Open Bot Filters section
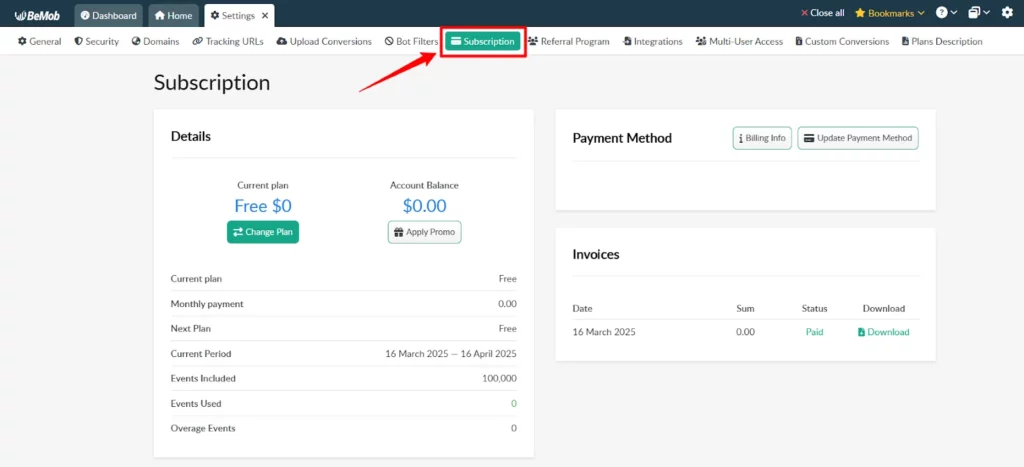The image size is (1024, 467). pyautogui.click(x=411, y=41)
